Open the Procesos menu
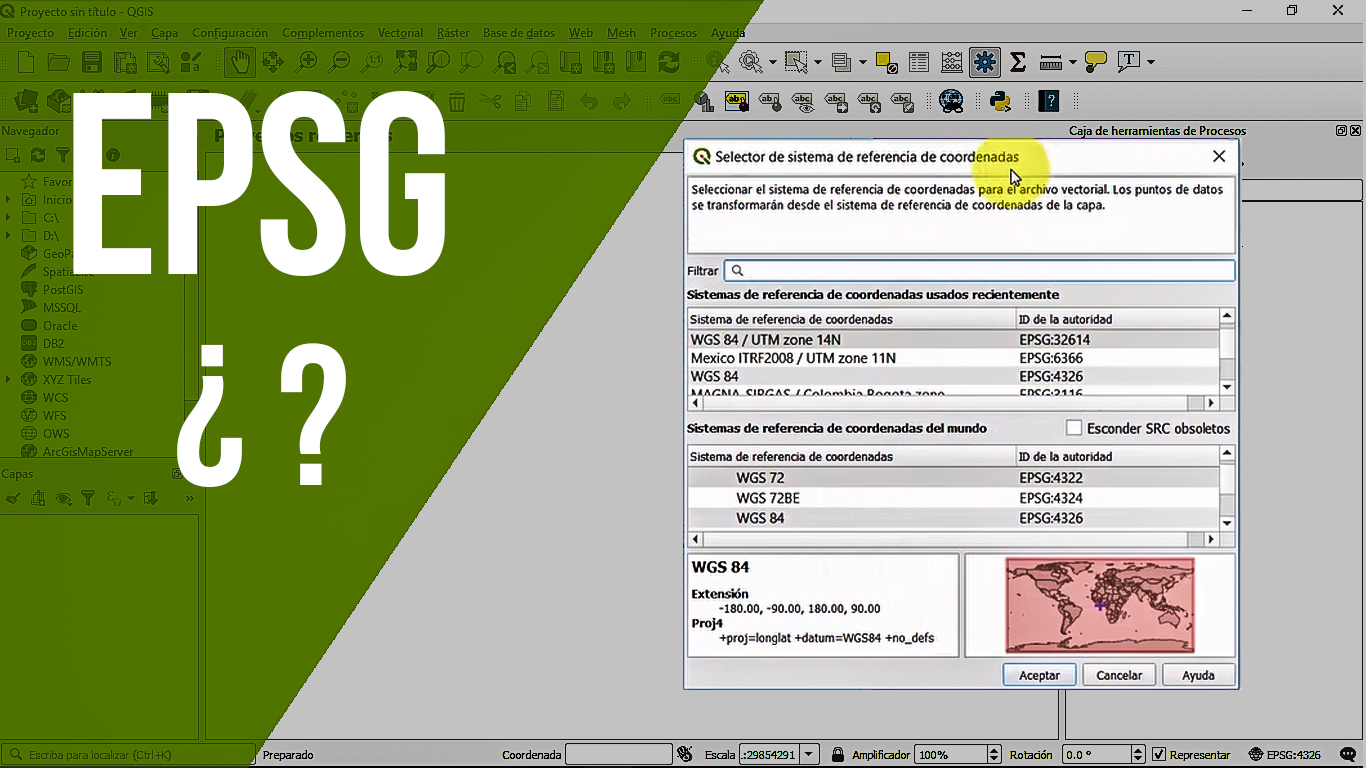 [673, 33]
